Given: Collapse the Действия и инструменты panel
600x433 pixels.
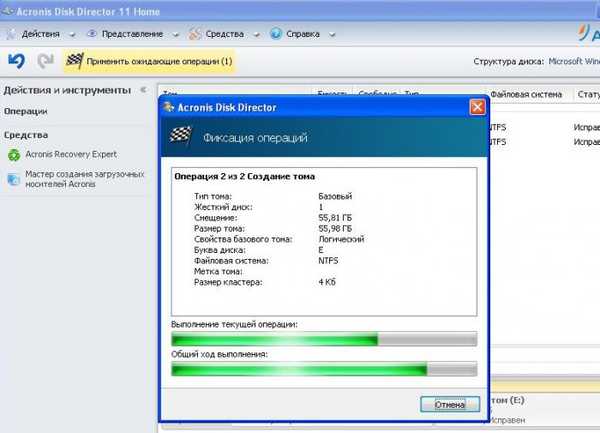Looking at the screenshot, I should coord(143,90).
